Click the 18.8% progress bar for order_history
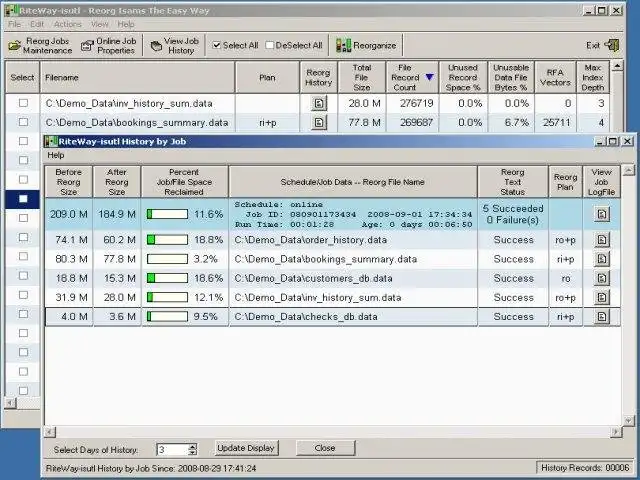This screenshot has height=480, width=640. pyautogui.click(x=167, y=240)
